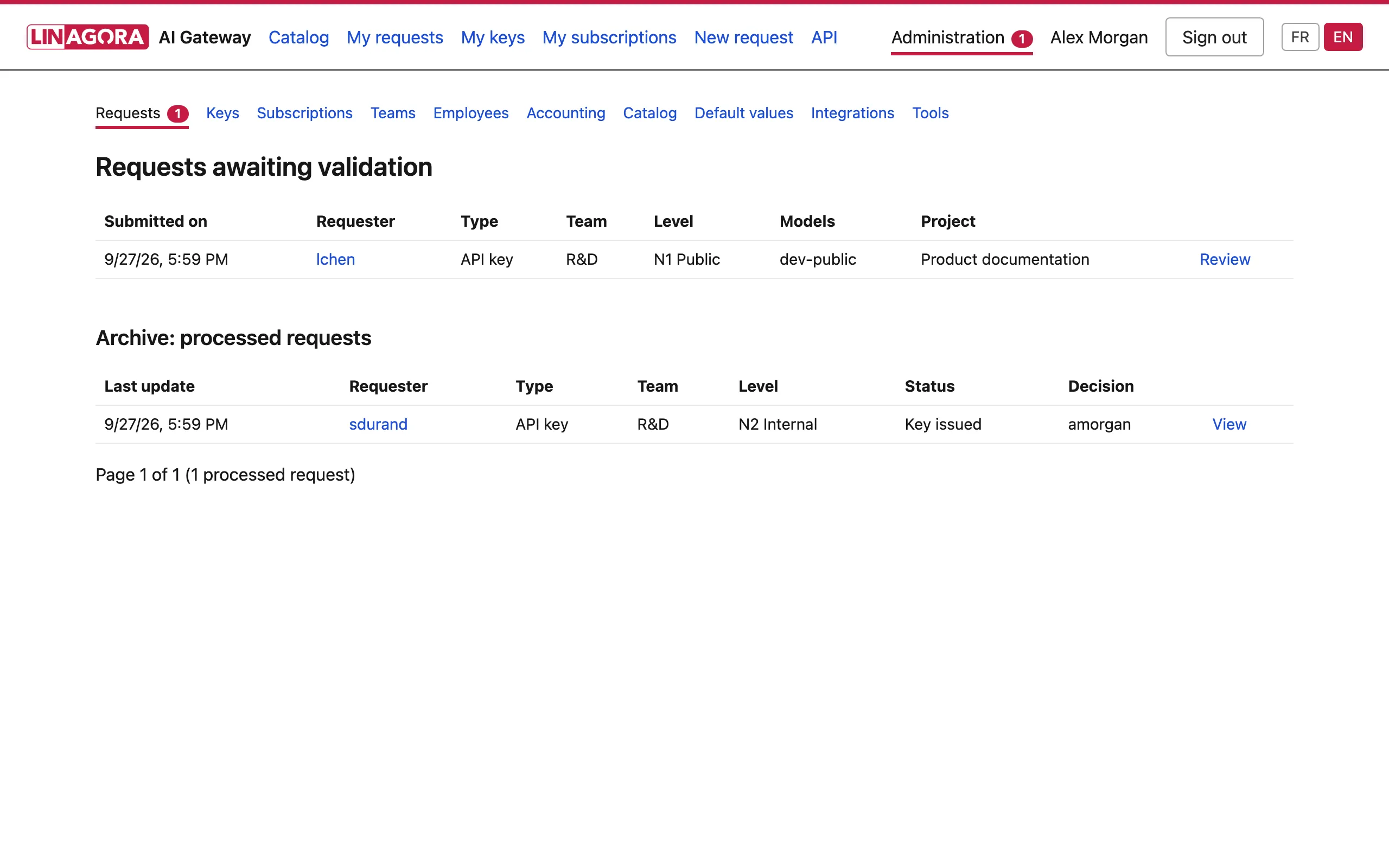Screen dimensions: 1389x868
Task: Open the Catalog link in top navigation
Action: pyautogui.click(x=298, y=37)
